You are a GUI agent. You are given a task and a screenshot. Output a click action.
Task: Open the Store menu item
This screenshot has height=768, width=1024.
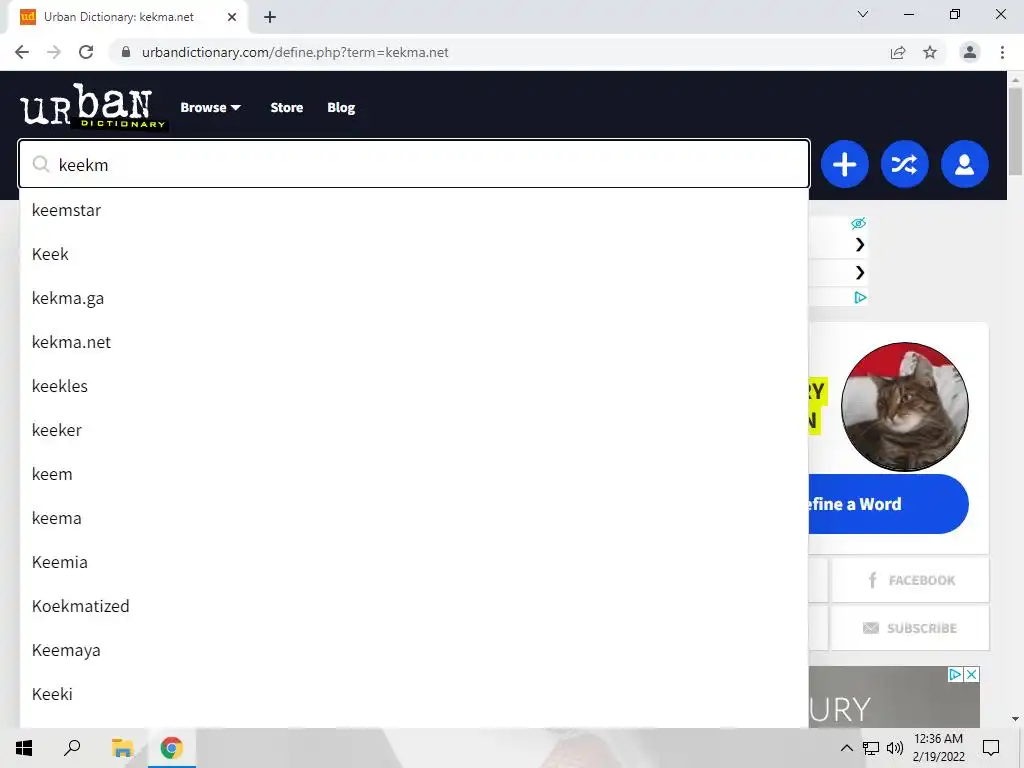tap(287, 108)
